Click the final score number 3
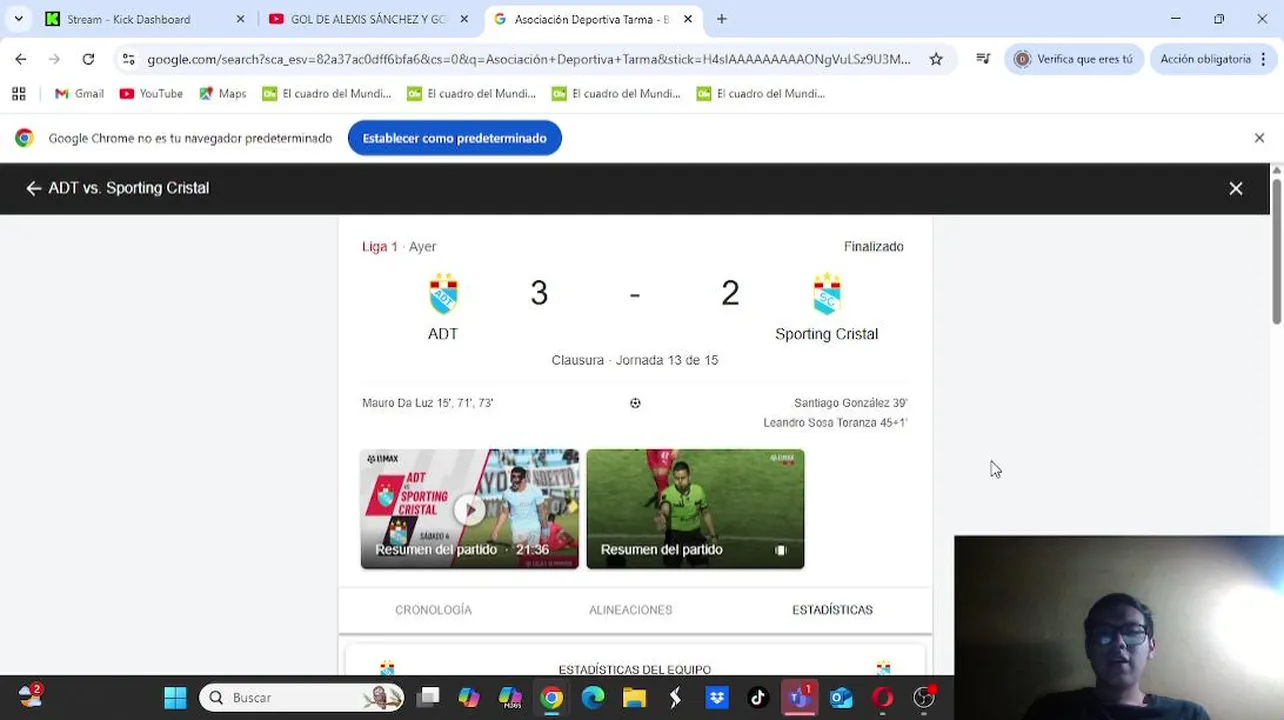The image size is (1284, 720). coord(539,293)
